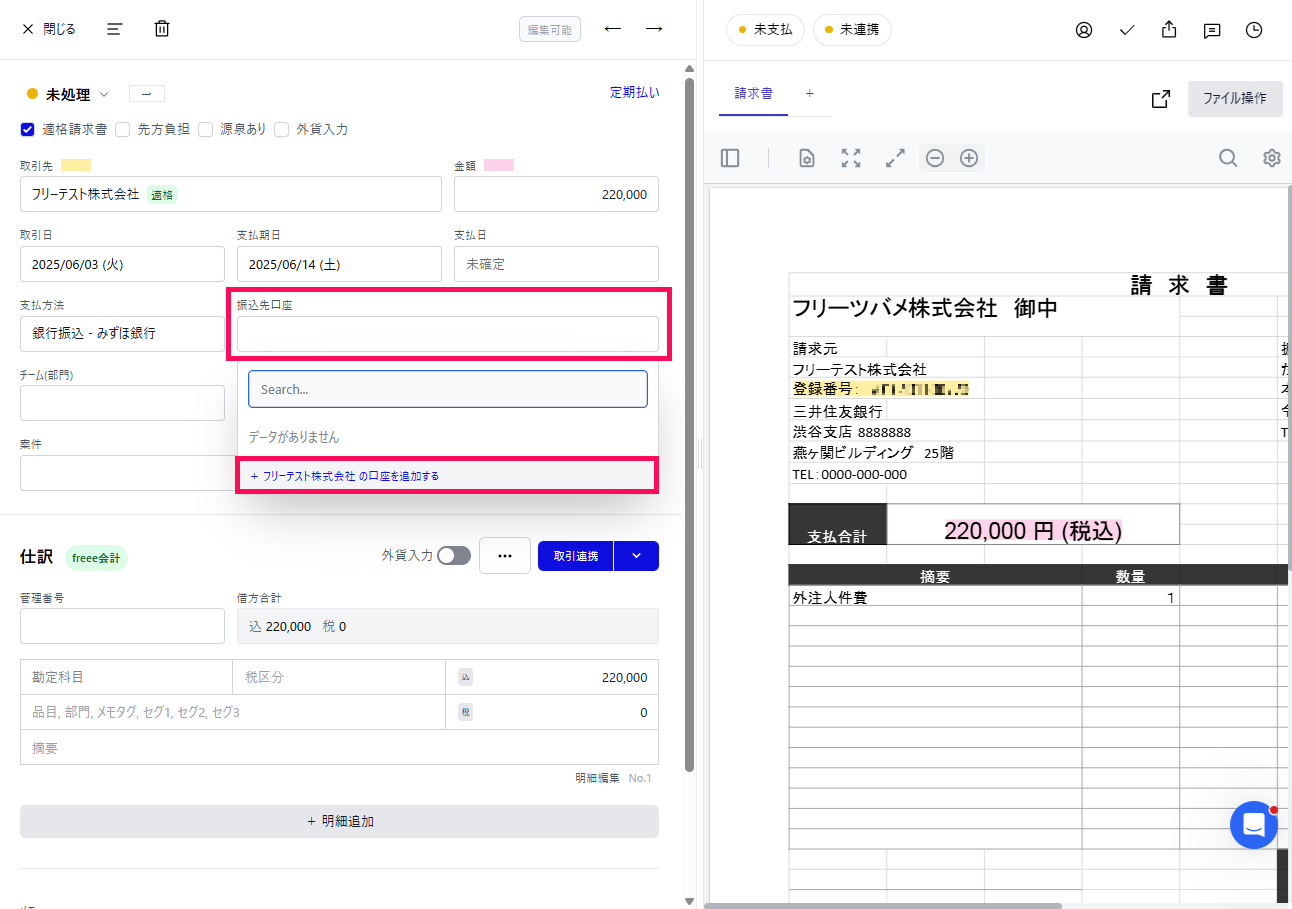Screen dimensions: 1292x909
Task: Click the document info icon in viewer toolbar
Action: [806, 157]
